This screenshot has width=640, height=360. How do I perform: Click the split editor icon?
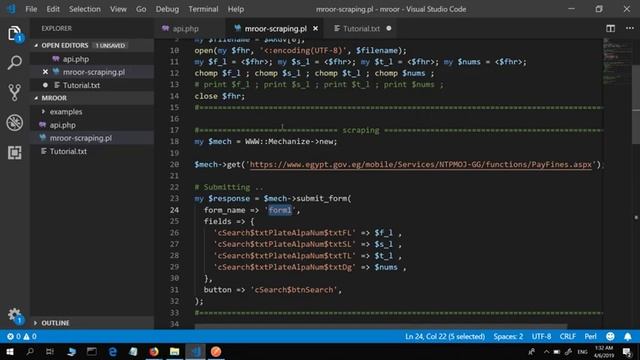tap(610, 29)
